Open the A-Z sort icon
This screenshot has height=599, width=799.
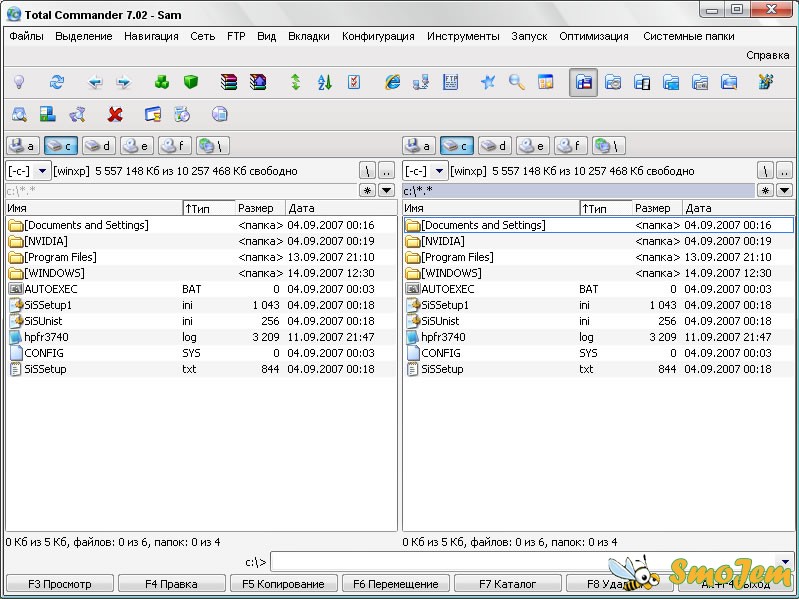(325, 82)
